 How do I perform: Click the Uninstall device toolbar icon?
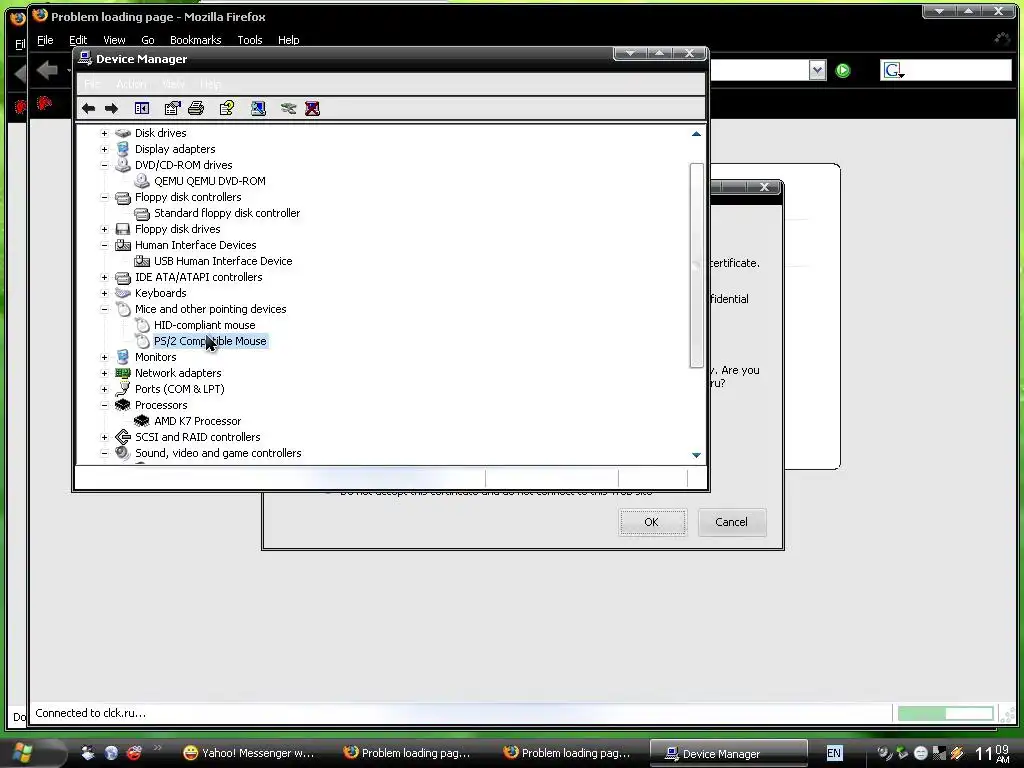pyautogui.click(x=312, y=108)
